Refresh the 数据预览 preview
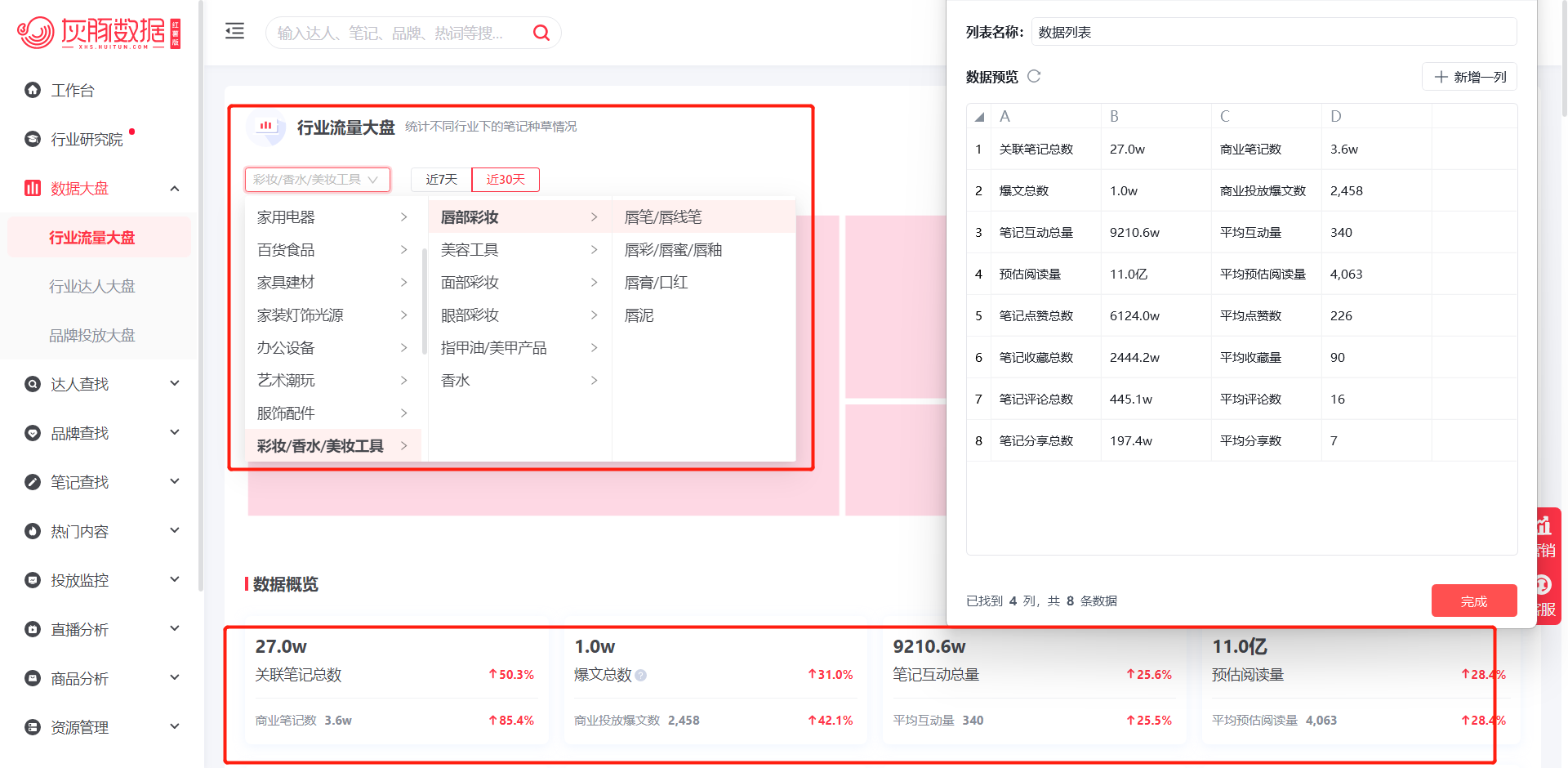1568x768 pixels. coord(1034,76)
